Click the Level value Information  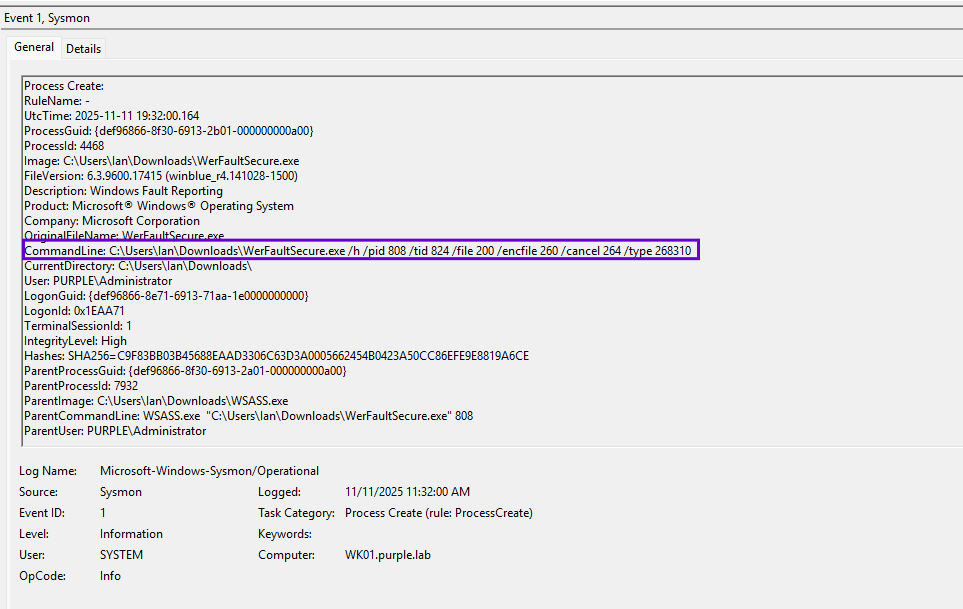131,534
